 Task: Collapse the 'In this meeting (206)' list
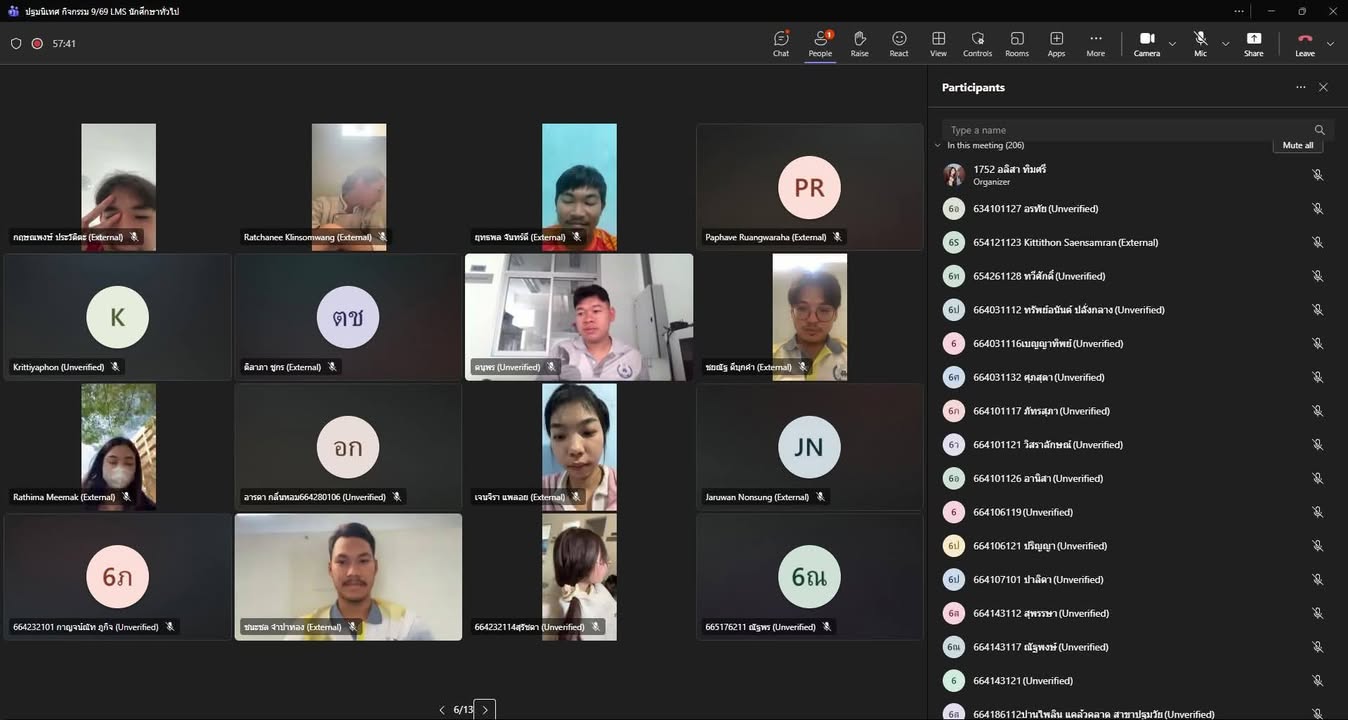point(938,146)
